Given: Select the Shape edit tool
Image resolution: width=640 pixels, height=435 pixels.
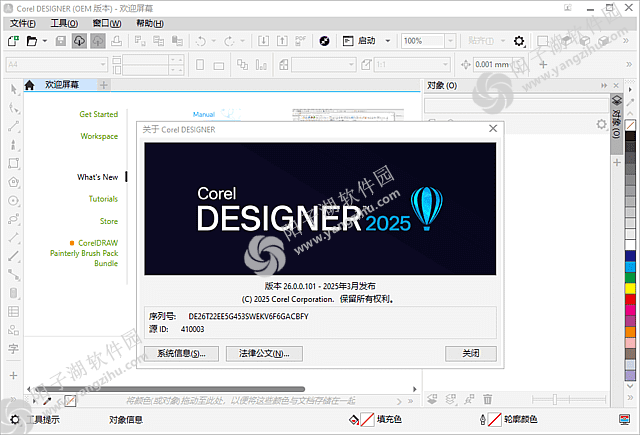Looking at the screenshot, I should coord(13,108).
